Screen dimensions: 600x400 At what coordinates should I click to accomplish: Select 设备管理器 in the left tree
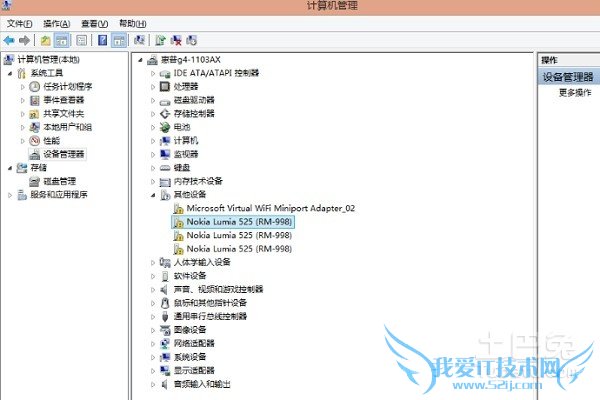click(64, 154)
